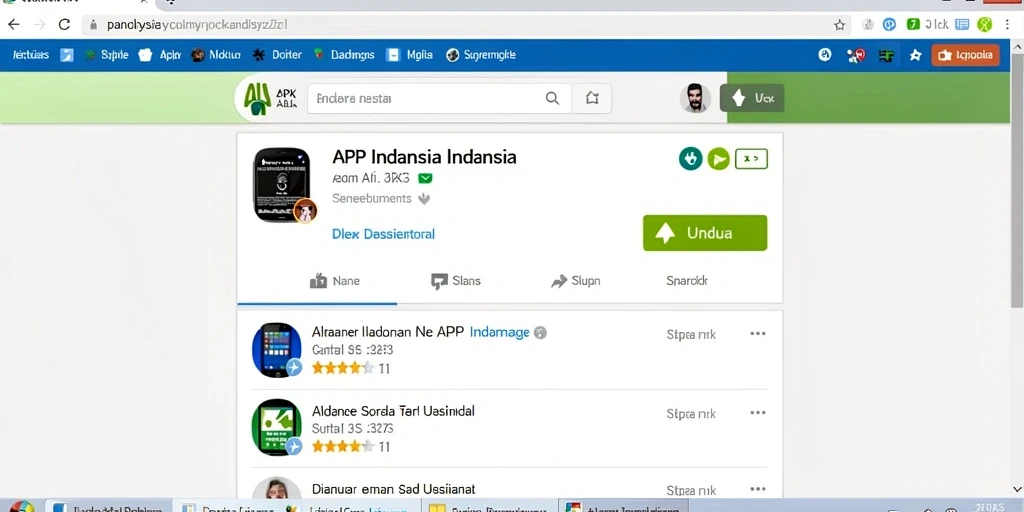The width and height of the screenshot is (1024, 512).
Task: Open Aldance Sorda Tarl Uasinidal title
Action: [x=393, y=411]
